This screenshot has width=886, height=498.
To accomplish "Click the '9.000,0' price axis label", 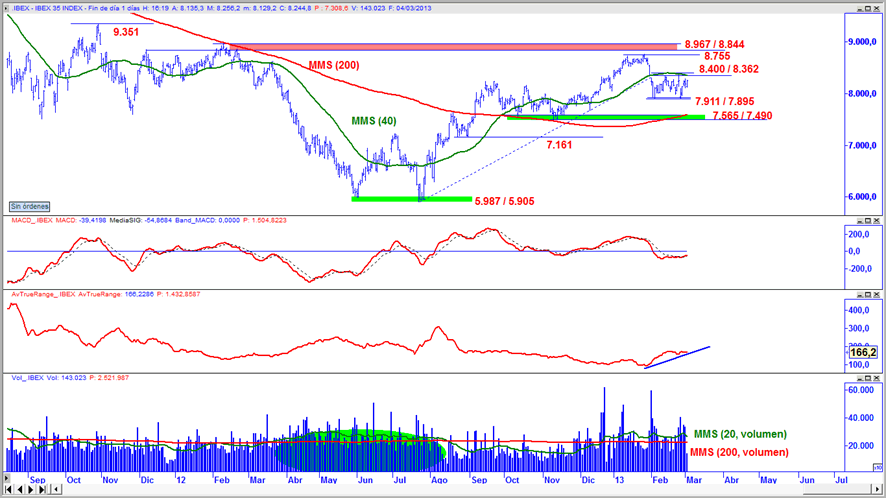I will [862, 42].
